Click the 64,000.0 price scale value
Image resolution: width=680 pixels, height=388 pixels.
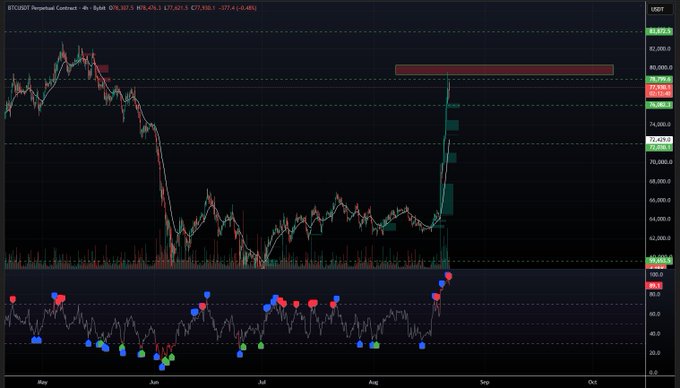660,219
